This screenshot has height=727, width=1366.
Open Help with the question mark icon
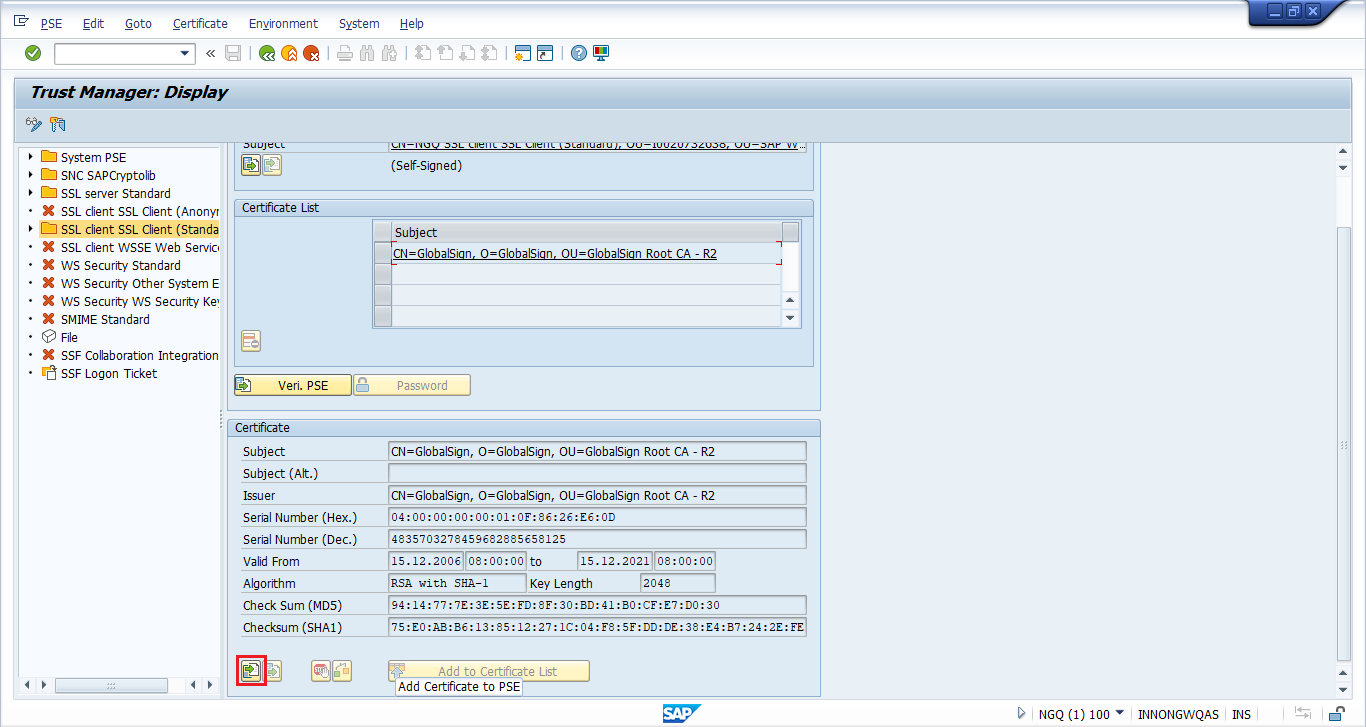point(578,53)
